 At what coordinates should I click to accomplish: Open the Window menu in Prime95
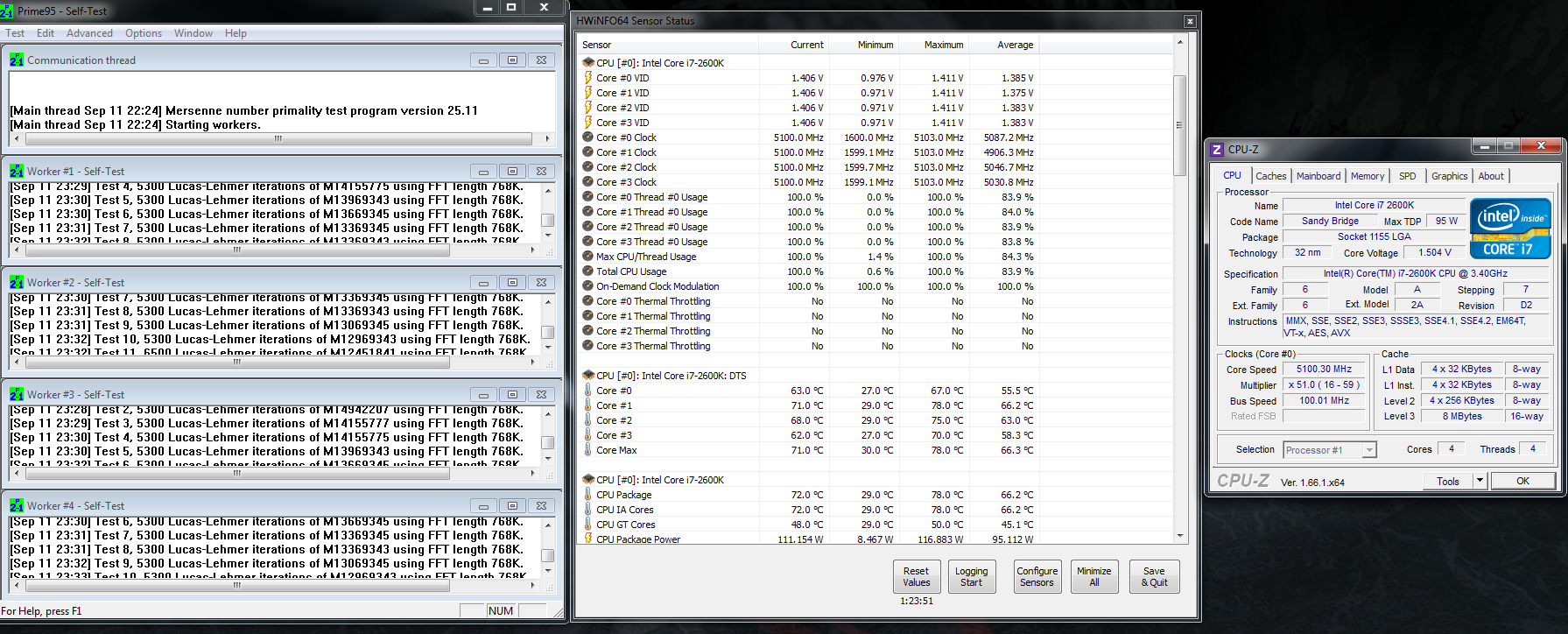[x=193, y=33]
